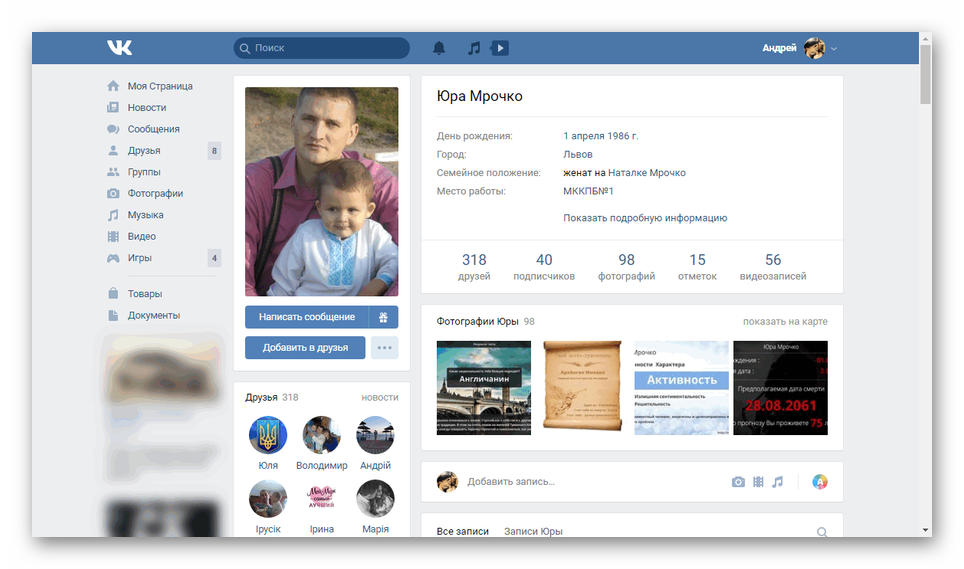
Task: Open the three-dots more actions menu
Action: click(384, 348)
